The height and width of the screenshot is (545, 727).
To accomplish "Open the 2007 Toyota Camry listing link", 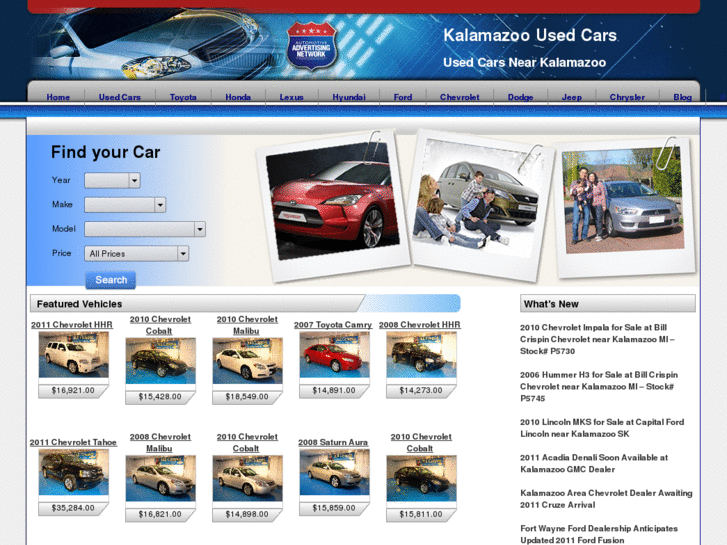I will click(x=333, y=325).
